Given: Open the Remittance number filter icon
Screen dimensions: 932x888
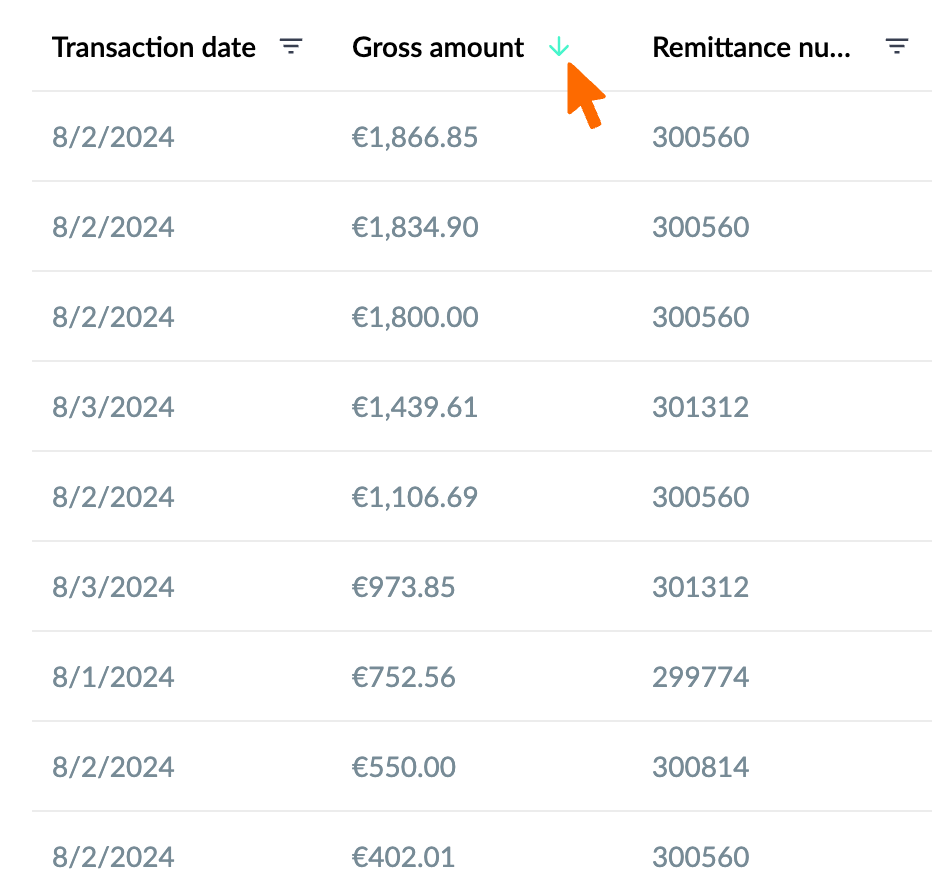Looking at the screenshot, I should (897, 46).
